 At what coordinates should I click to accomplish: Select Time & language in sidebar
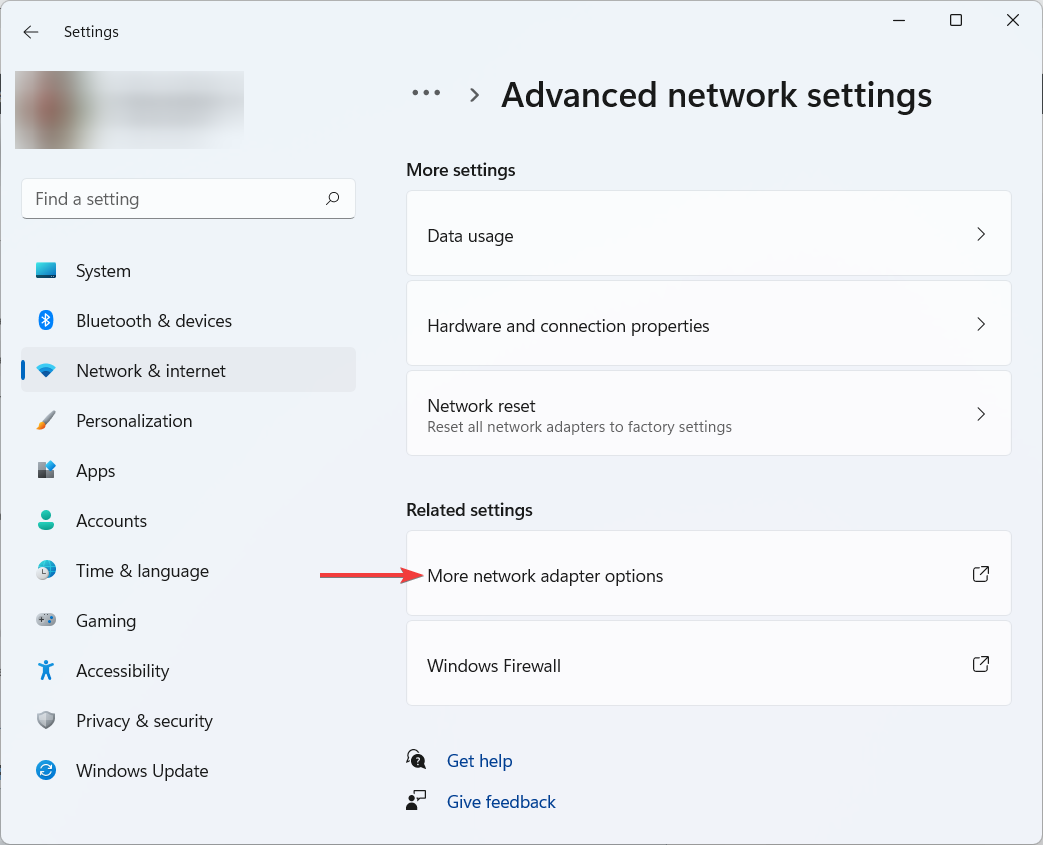click(x=142, y=571)
